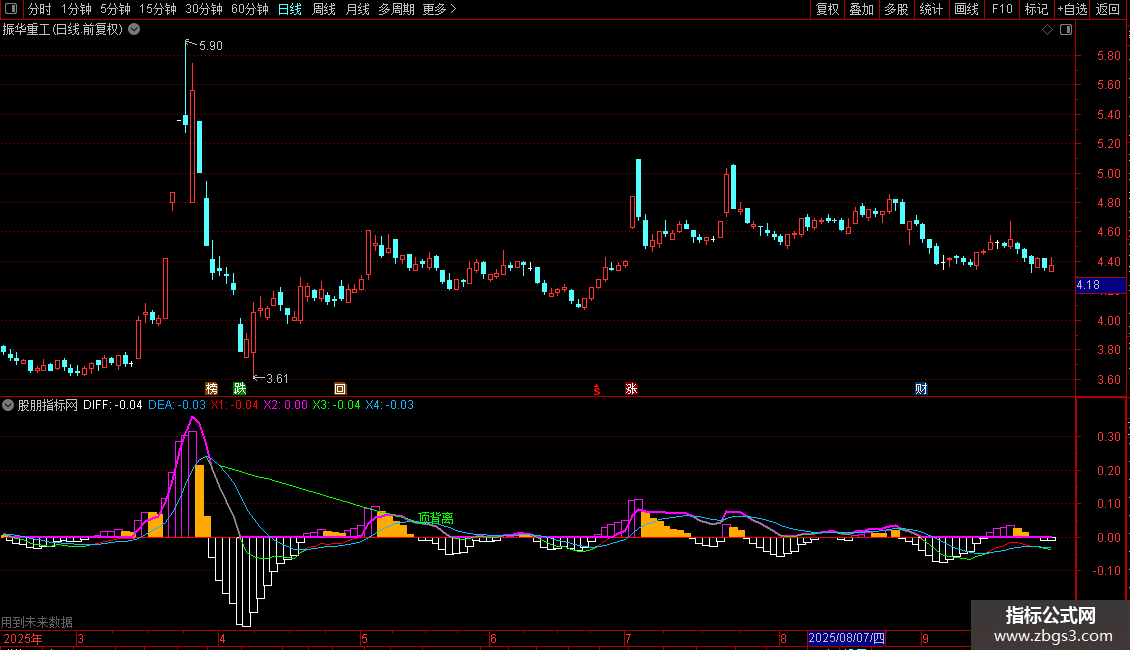Toggle the left sidebar panel icon
This screenshot has width=1130, height=650.
tap(11, 9)
